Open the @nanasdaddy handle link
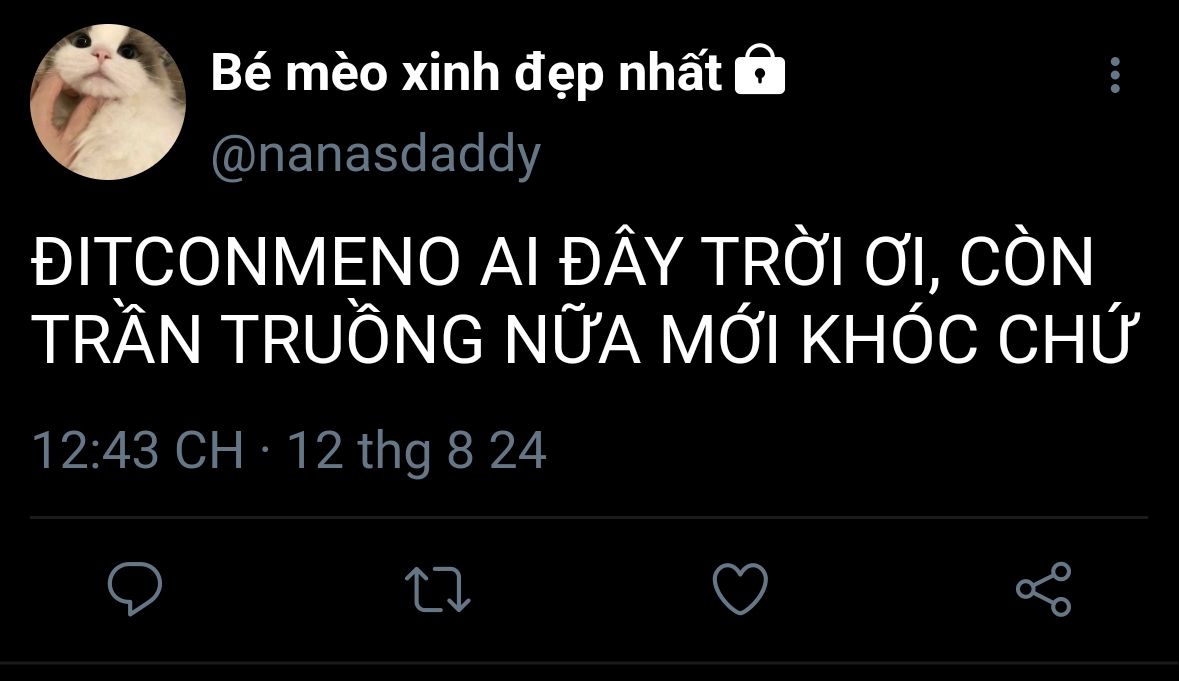 [376, 155]
